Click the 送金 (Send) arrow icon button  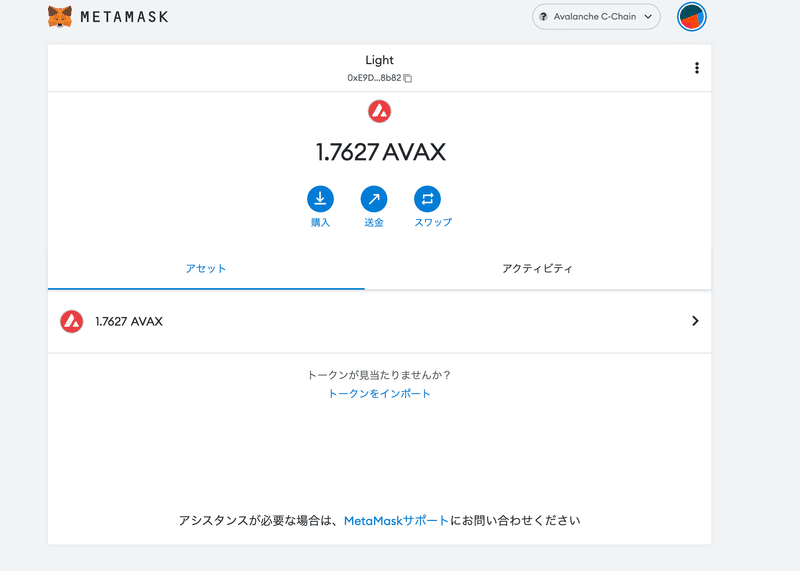374,199
